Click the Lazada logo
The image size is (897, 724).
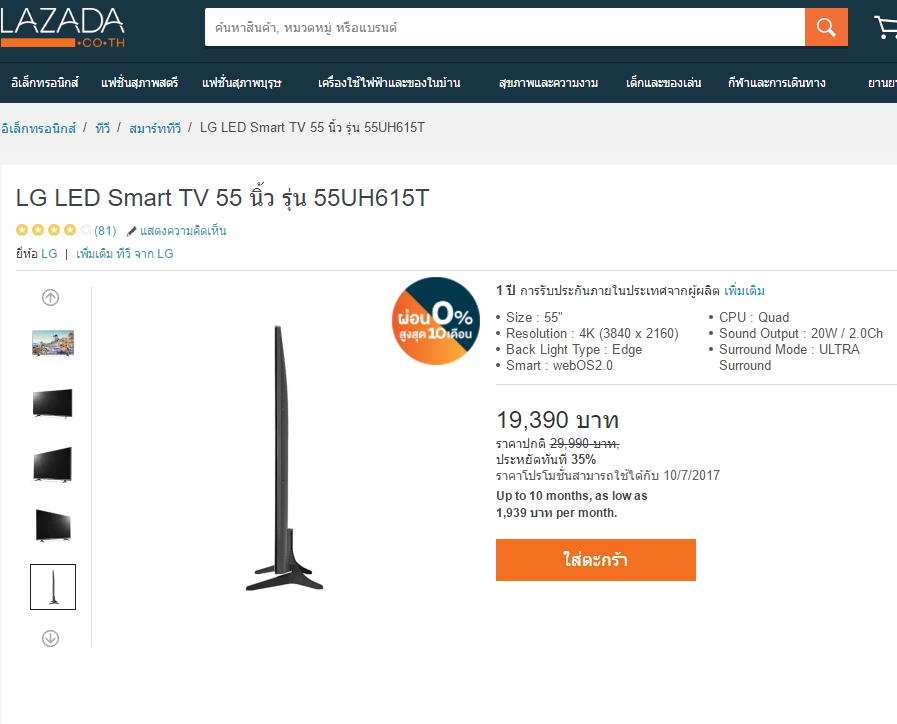point(62,27)
